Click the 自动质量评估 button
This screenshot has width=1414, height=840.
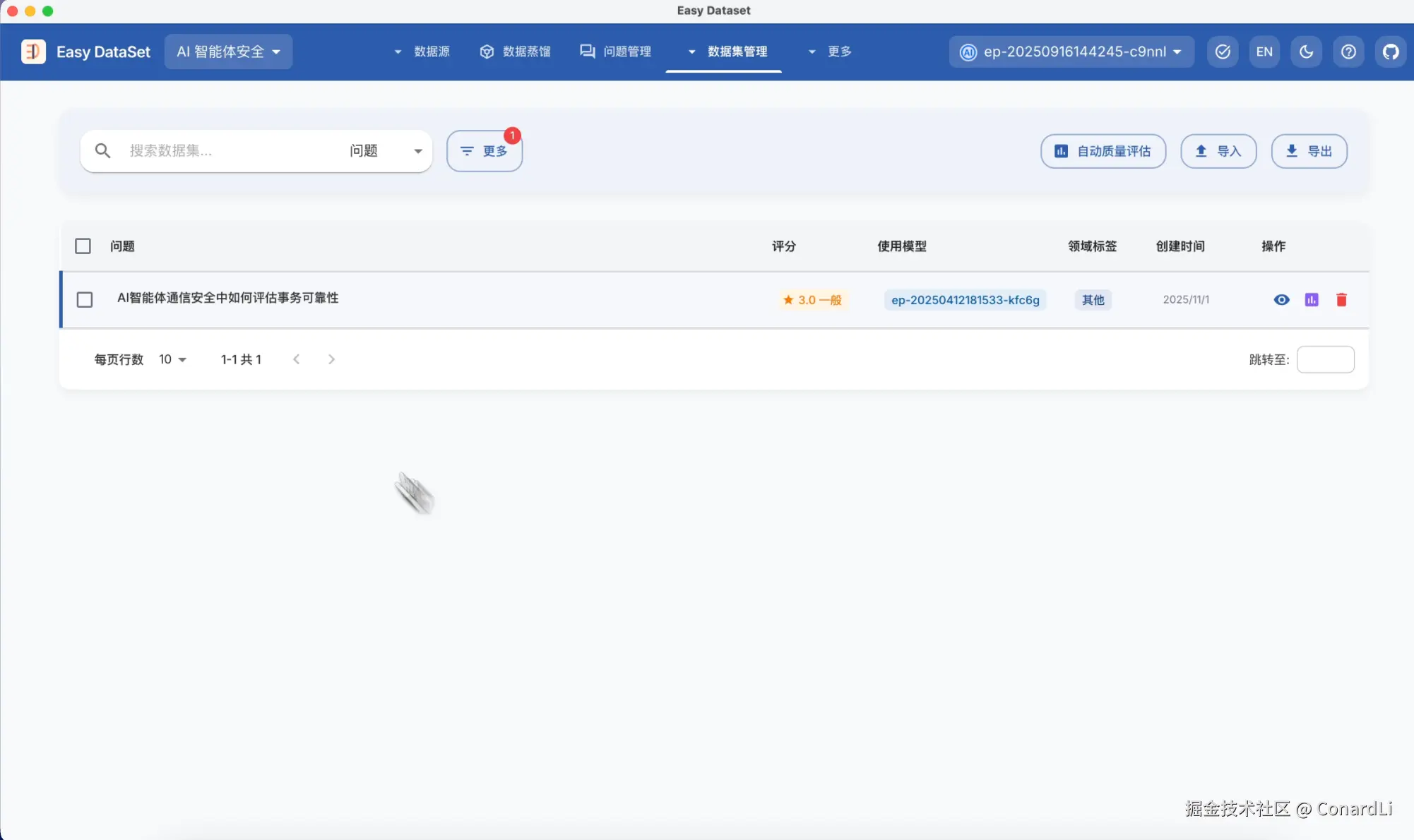[1103, 151]
